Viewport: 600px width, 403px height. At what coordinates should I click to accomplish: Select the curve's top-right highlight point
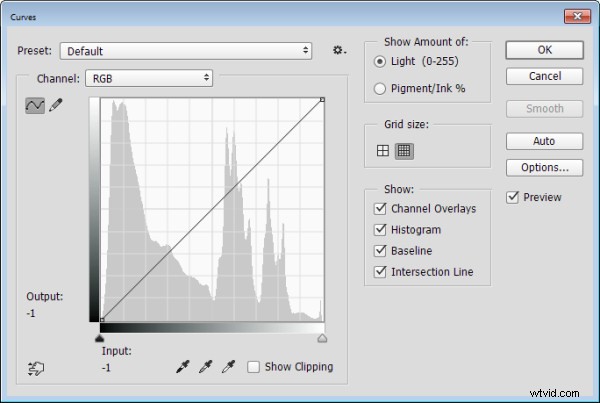click(x=322, y=100)
